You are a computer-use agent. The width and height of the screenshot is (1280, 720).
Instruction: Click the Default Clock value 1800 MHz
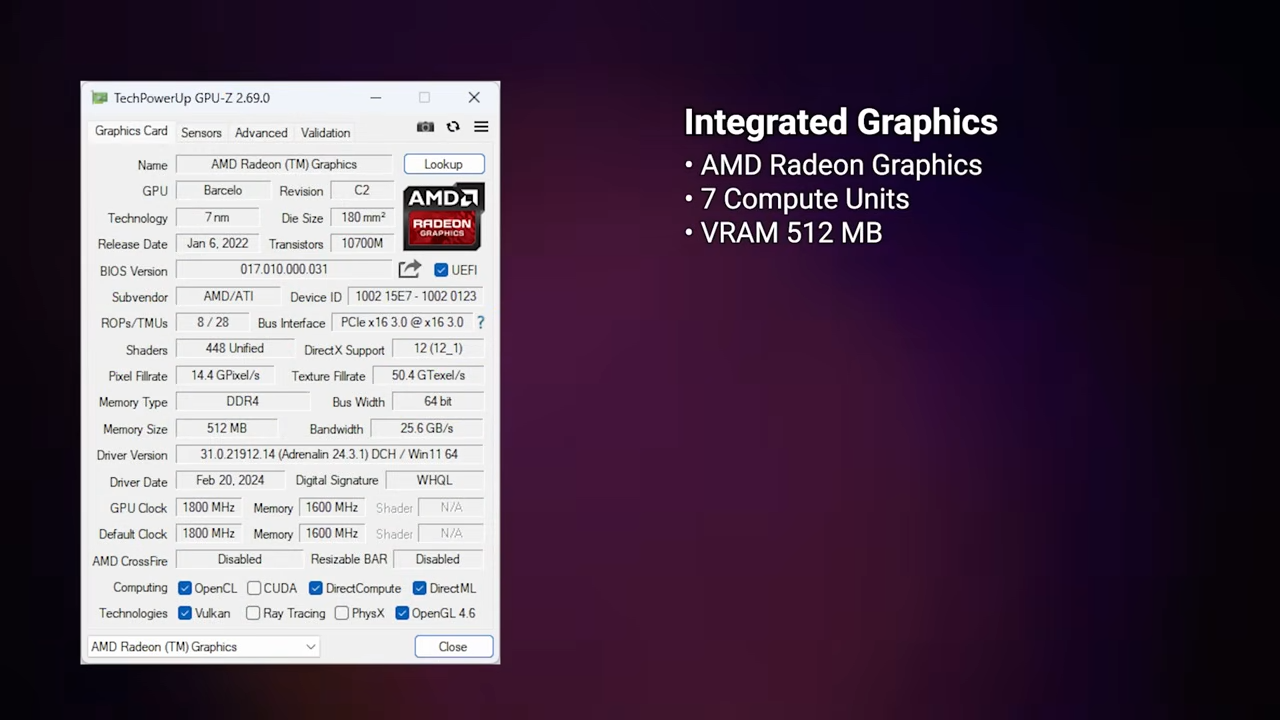(x=208, y=533)
